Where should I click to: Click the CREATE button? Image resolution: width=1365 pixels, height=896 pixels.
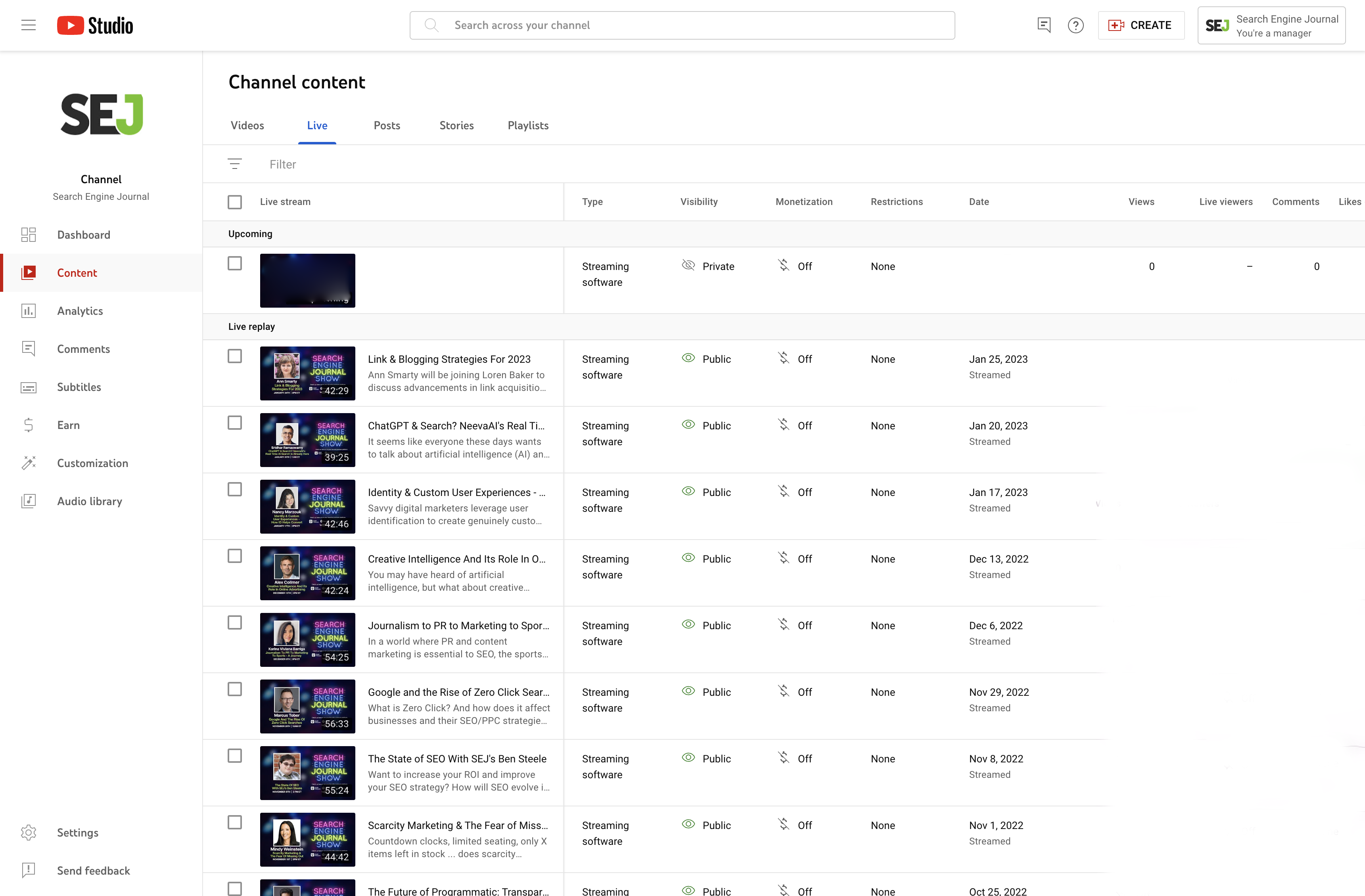pos(1141,25)
